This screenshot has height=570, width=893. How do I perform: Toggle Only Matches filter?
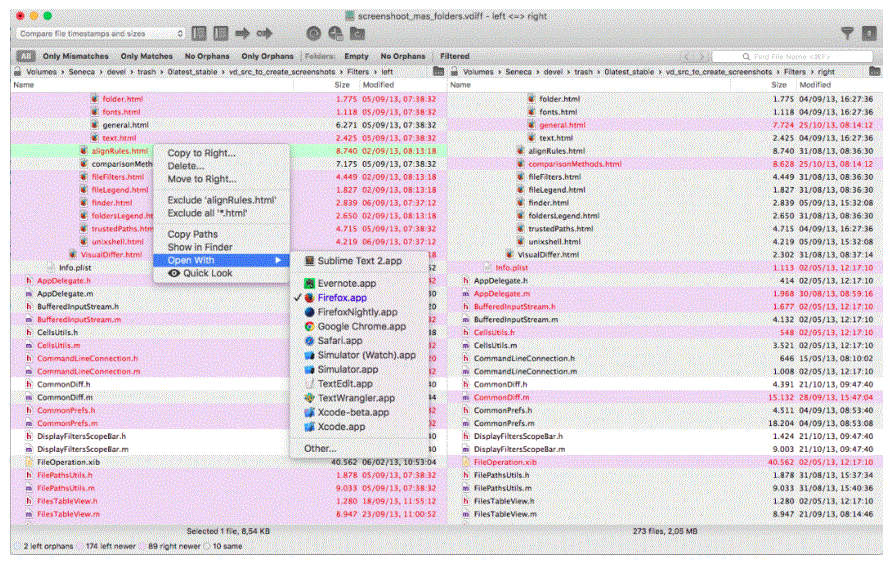(146, 56)
